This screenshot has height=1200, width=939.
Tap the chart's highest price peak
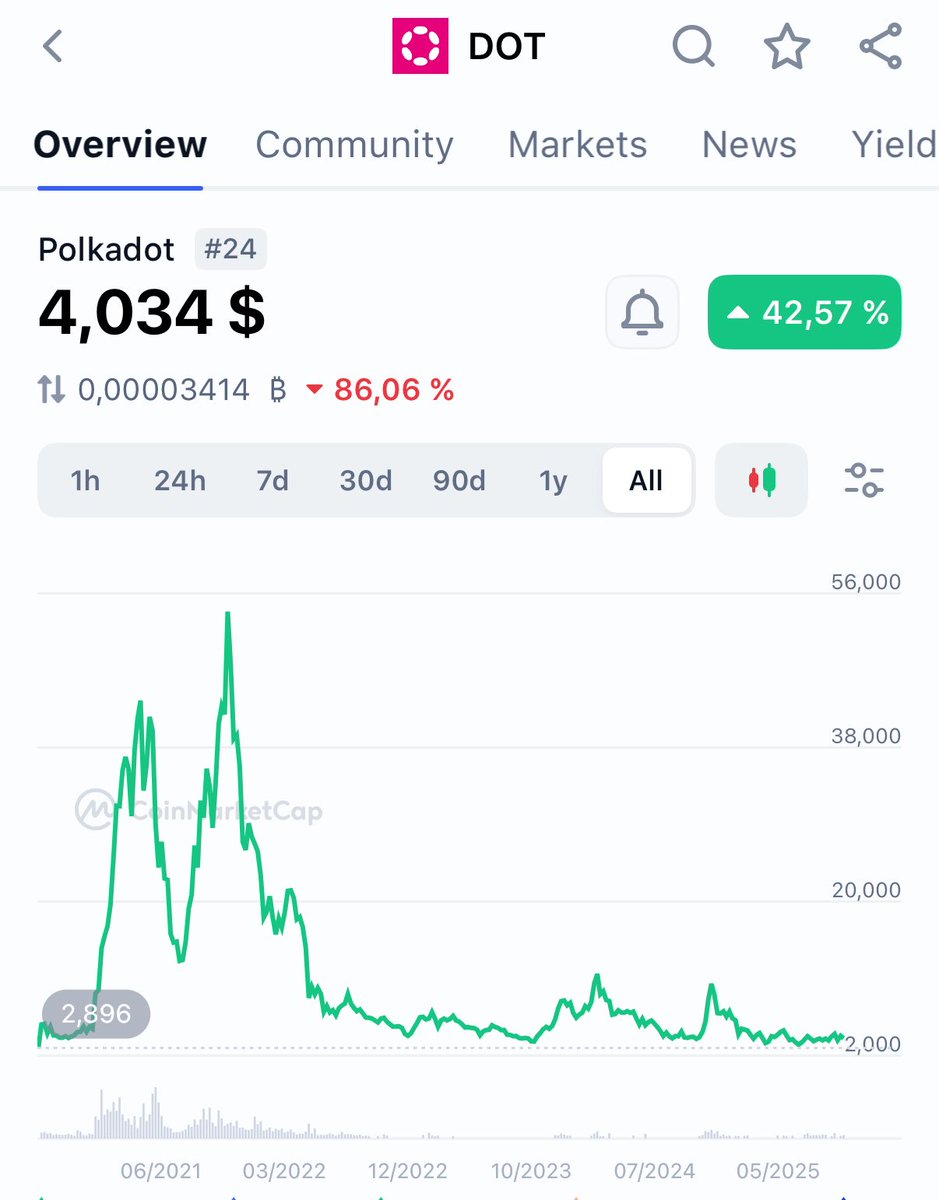click(x=228, y=614)
